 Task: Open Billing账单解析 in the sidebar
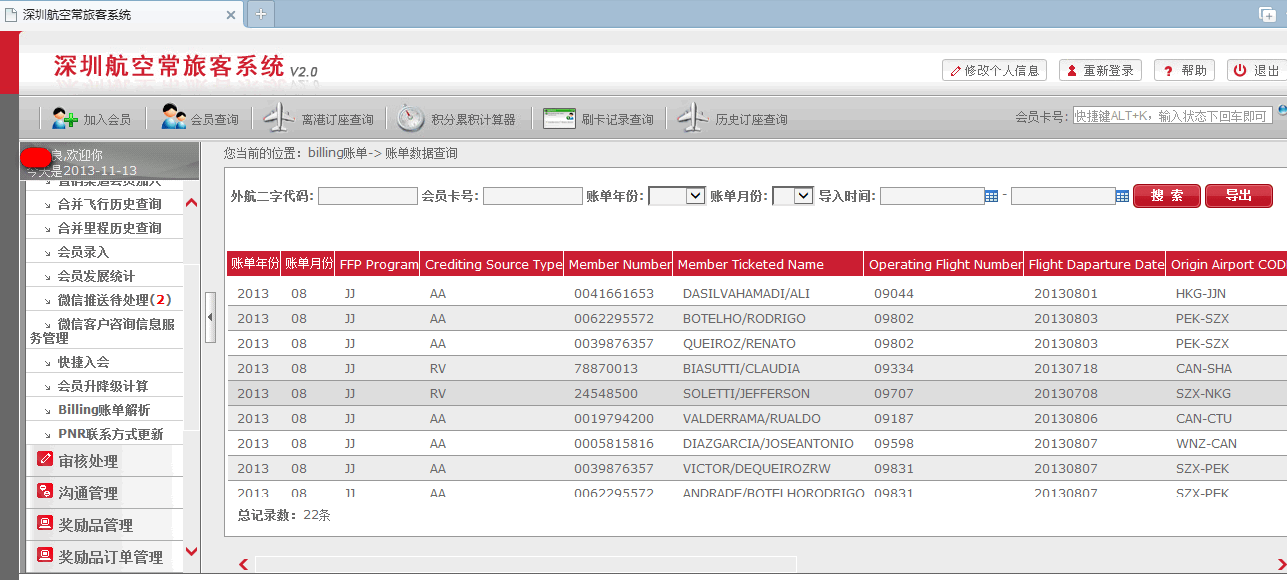104,410
